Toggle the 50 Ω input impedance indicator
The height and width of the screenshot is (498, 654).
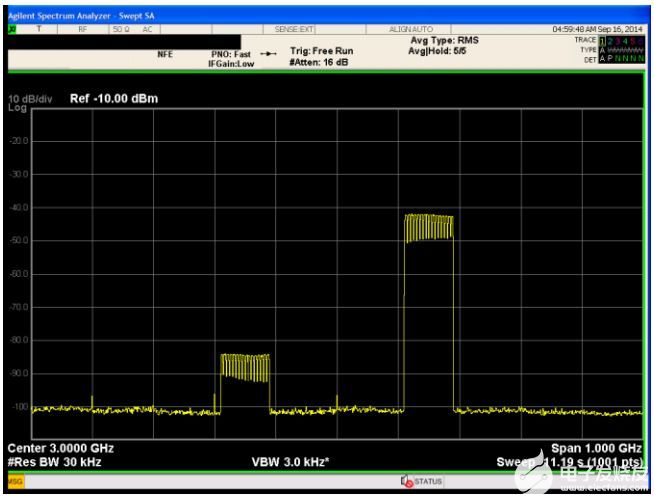click(x=119, y=30)
